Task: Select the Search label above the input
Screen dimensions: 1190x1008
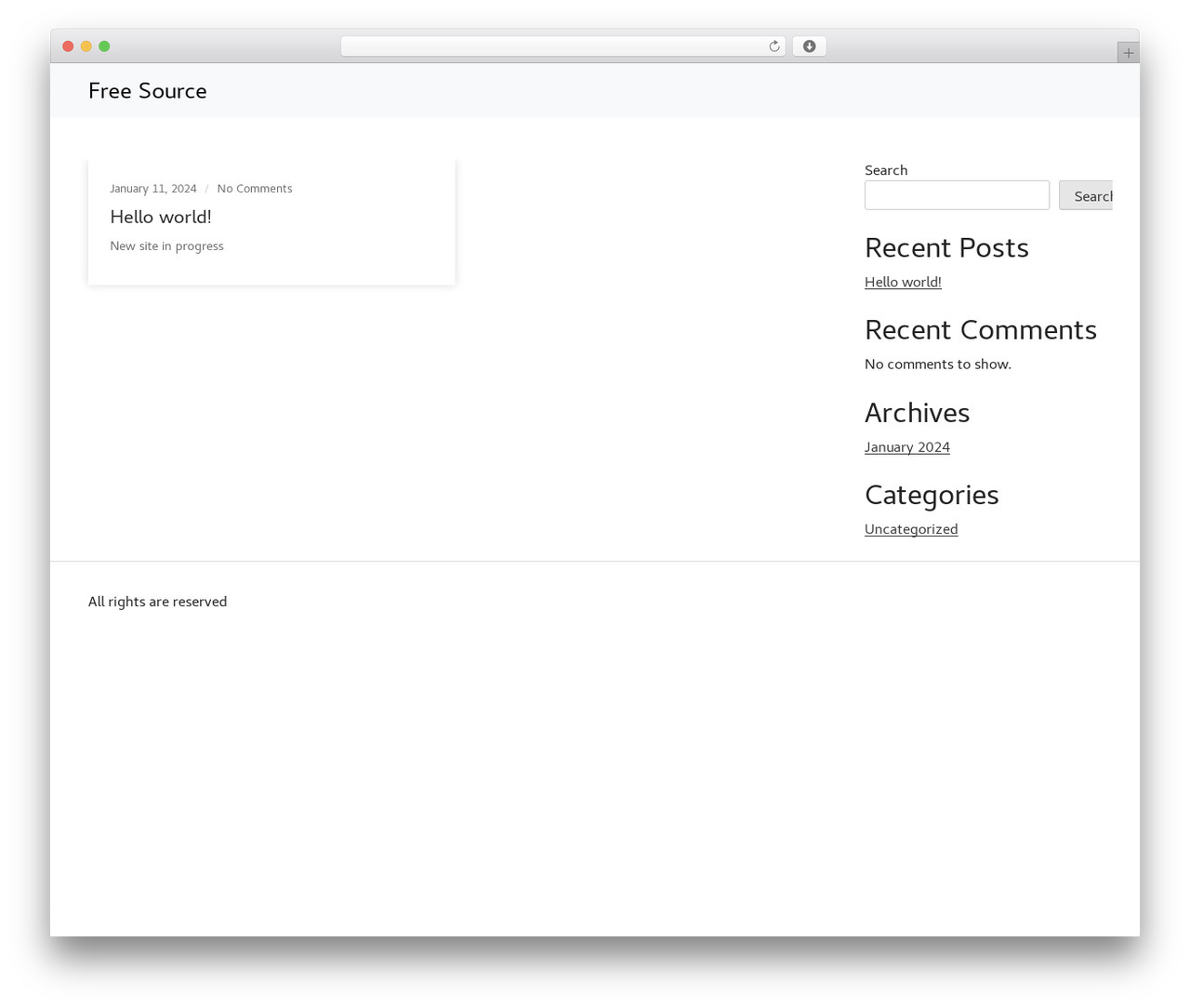Action: tap(886, 170)
